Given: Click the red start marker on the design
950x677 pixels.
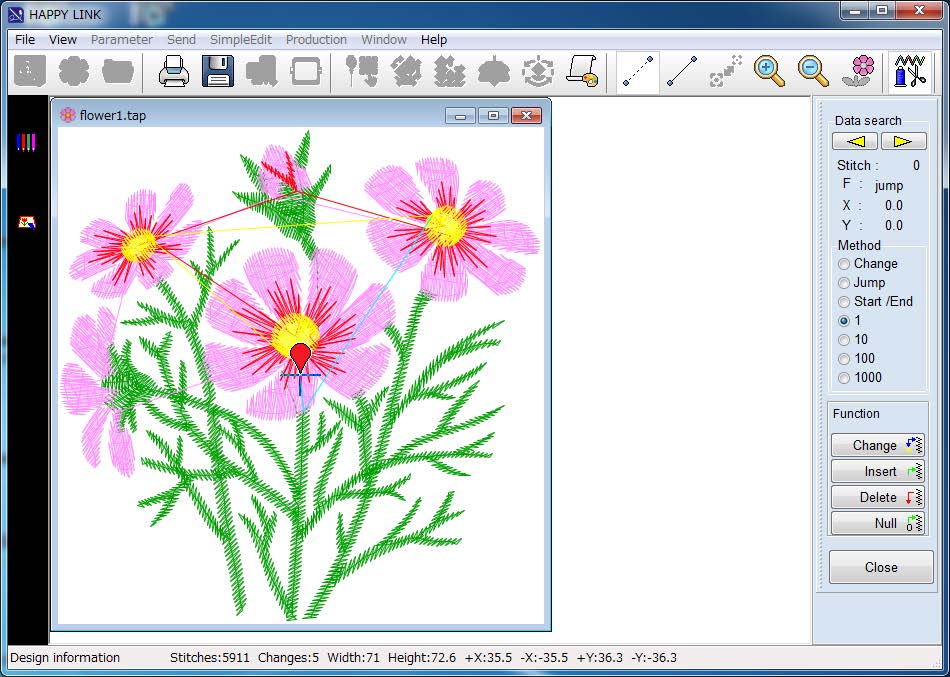Looking at the screenshot, I should click(x=301, y=356).
